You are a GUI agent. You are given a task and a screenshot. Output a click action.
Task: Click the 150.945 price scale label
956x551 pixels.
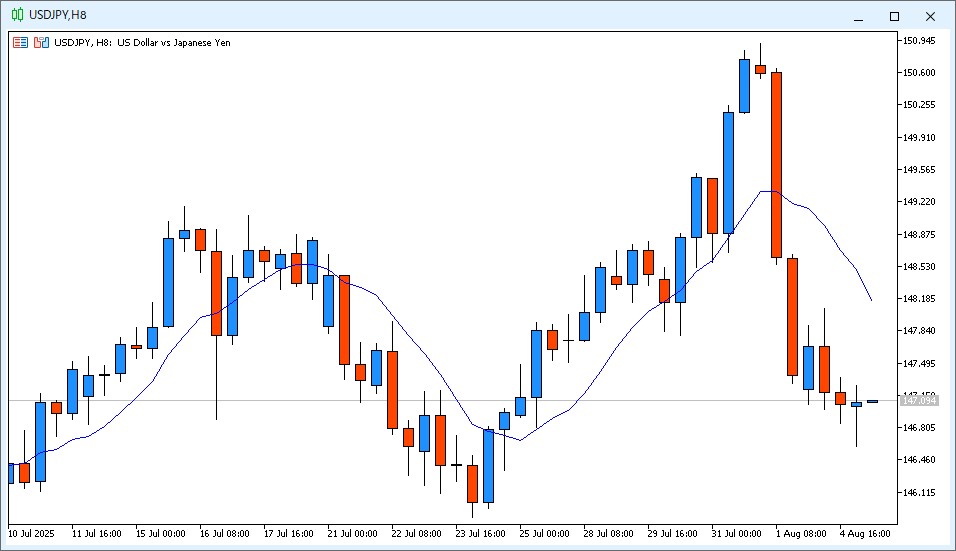(919, 40)
